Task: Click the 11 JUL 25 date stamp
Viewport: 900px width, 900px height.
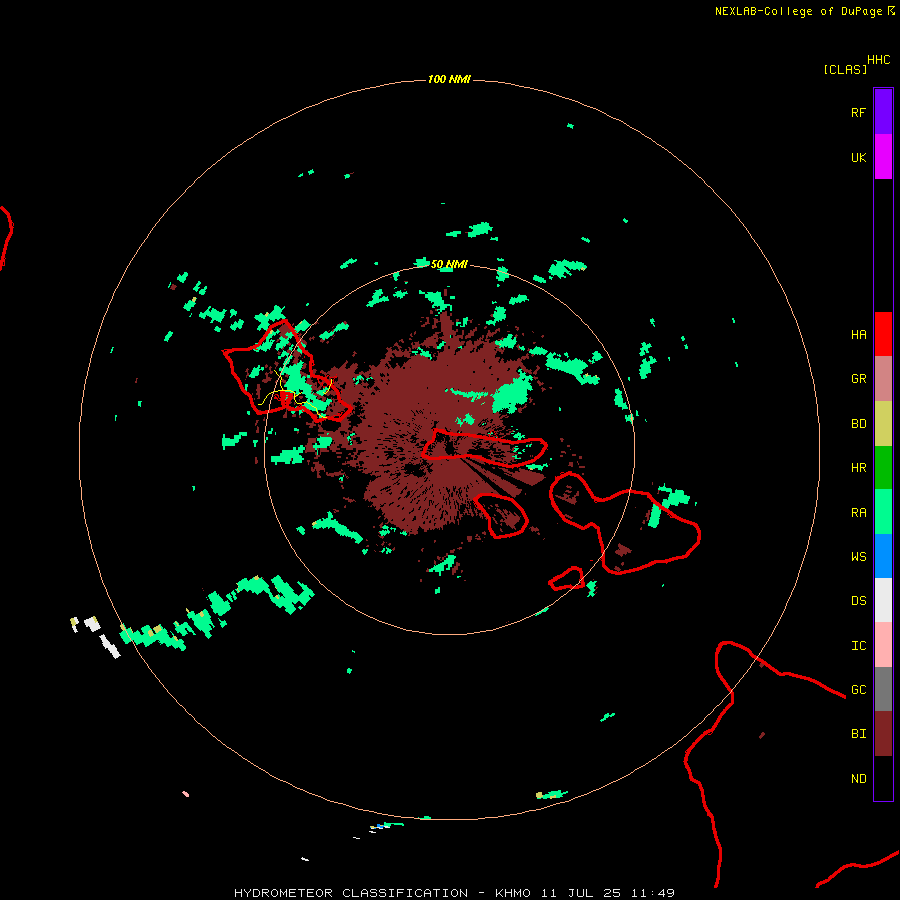Action: pos(581,893)
